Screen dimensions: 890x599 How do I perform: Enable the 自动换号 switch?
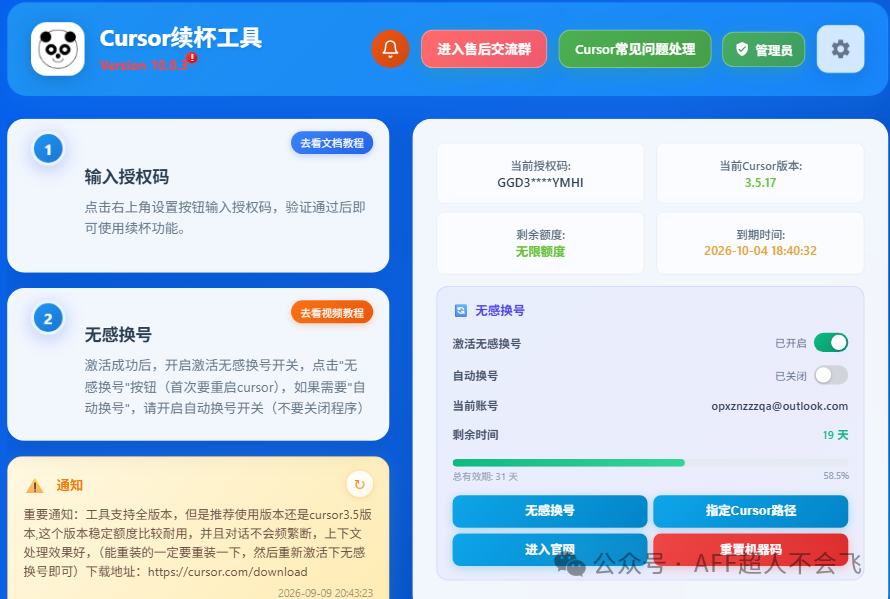click(830, 375)
